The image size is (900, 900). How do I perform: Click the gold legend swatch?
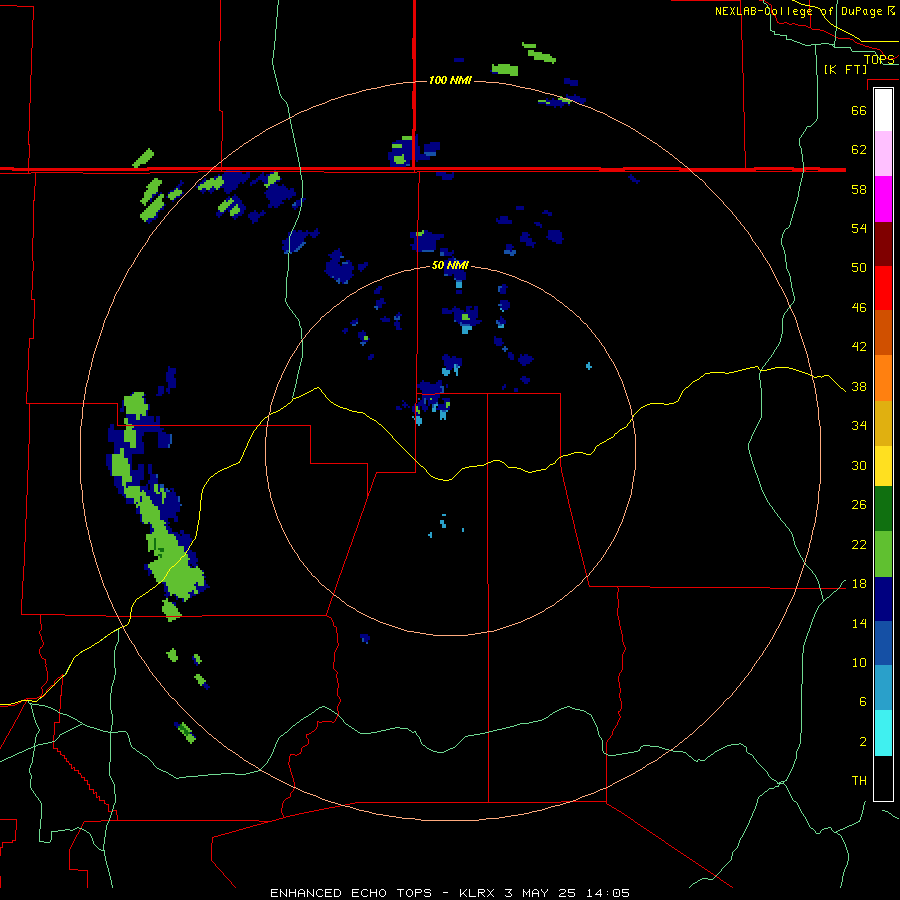883,423
